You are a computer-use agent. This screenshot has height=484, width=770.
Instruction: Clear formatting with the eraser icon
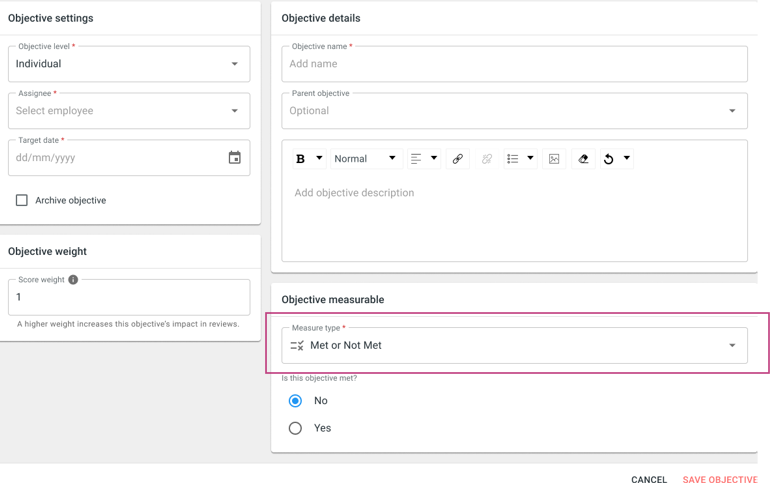coord(583,159)
